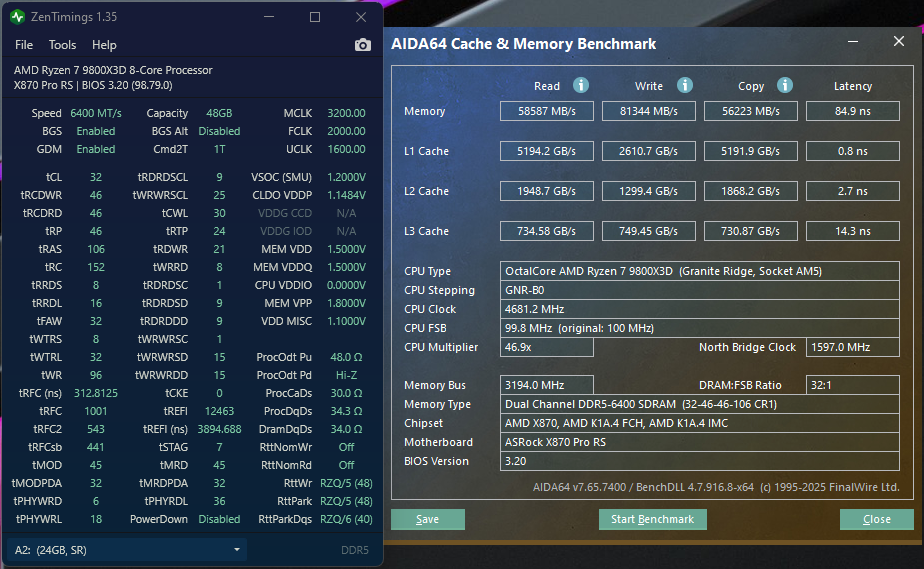The image size is (924, 569).
Task: Click the FCLK value 2000.00
Action: click(346, 131)
